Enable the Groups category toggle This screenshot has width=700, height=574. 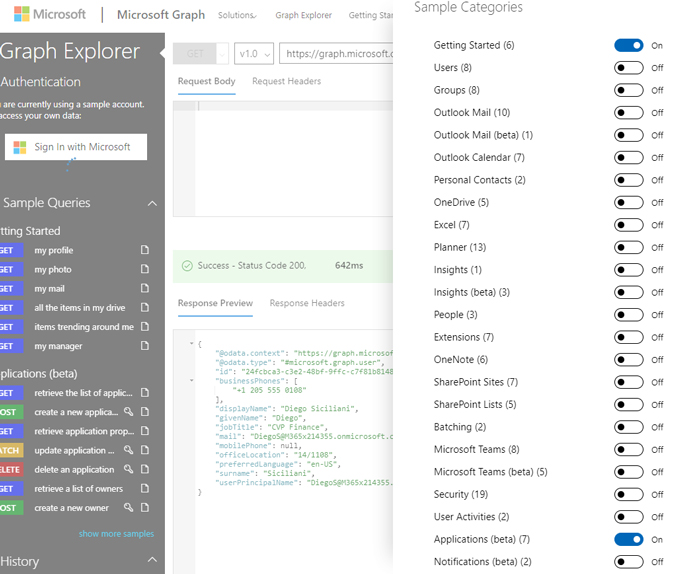tap(629, 90)
